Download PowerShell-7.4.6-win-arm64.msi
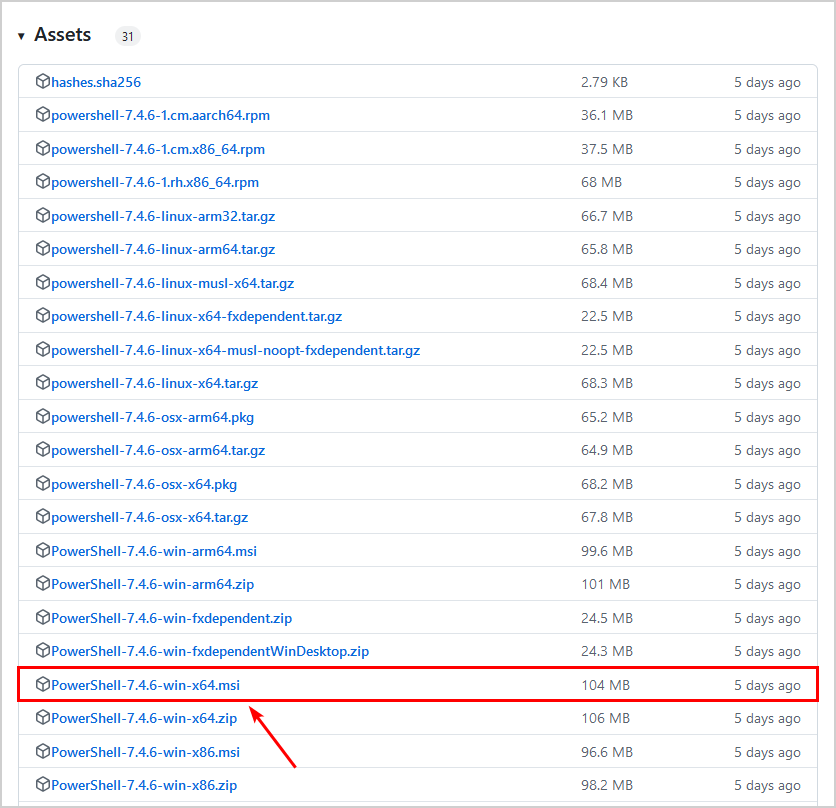 [x=154, y=551]
